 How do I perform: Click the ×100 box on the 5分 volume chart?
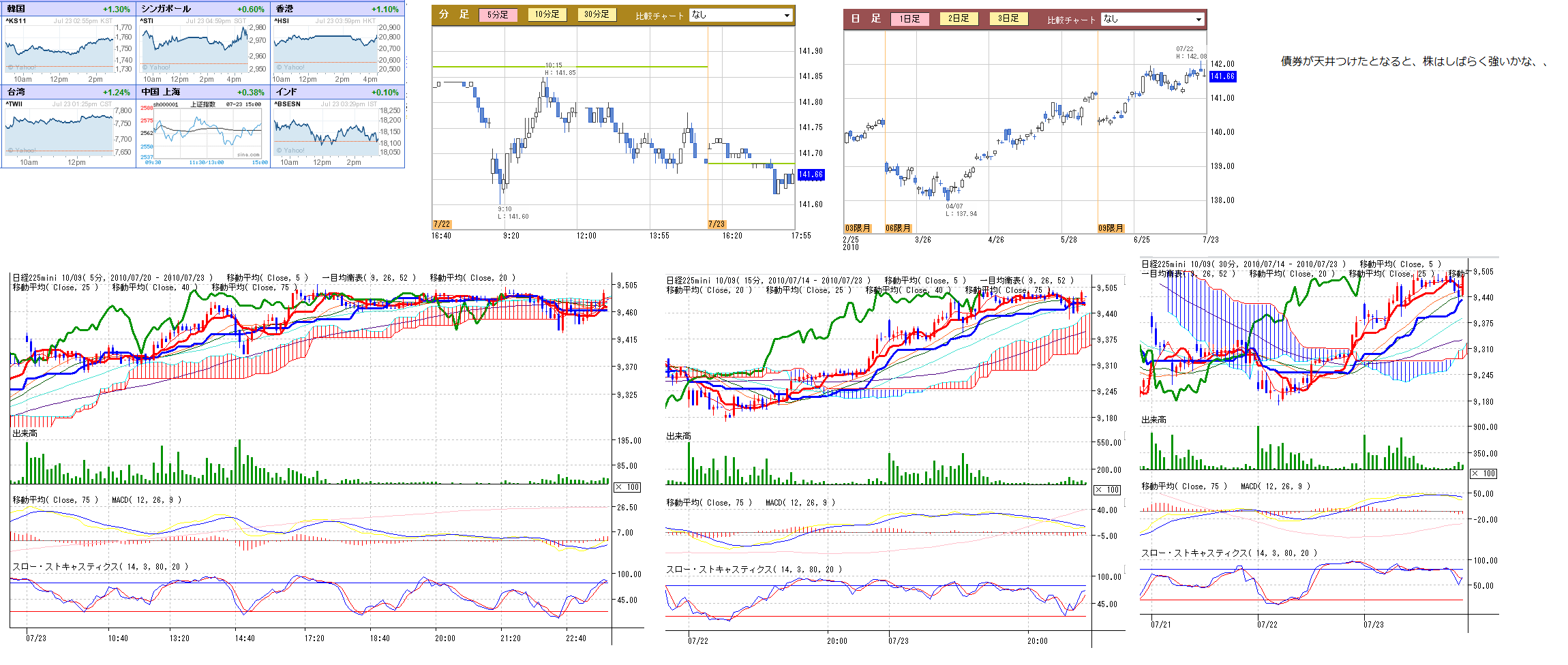[628, 487]
